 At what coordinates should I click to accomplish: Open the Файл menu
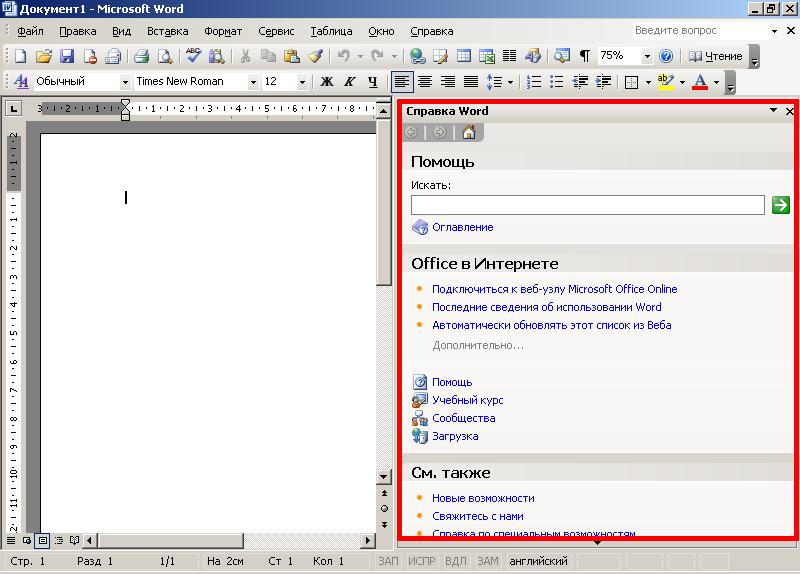click(x=30, y=31)
